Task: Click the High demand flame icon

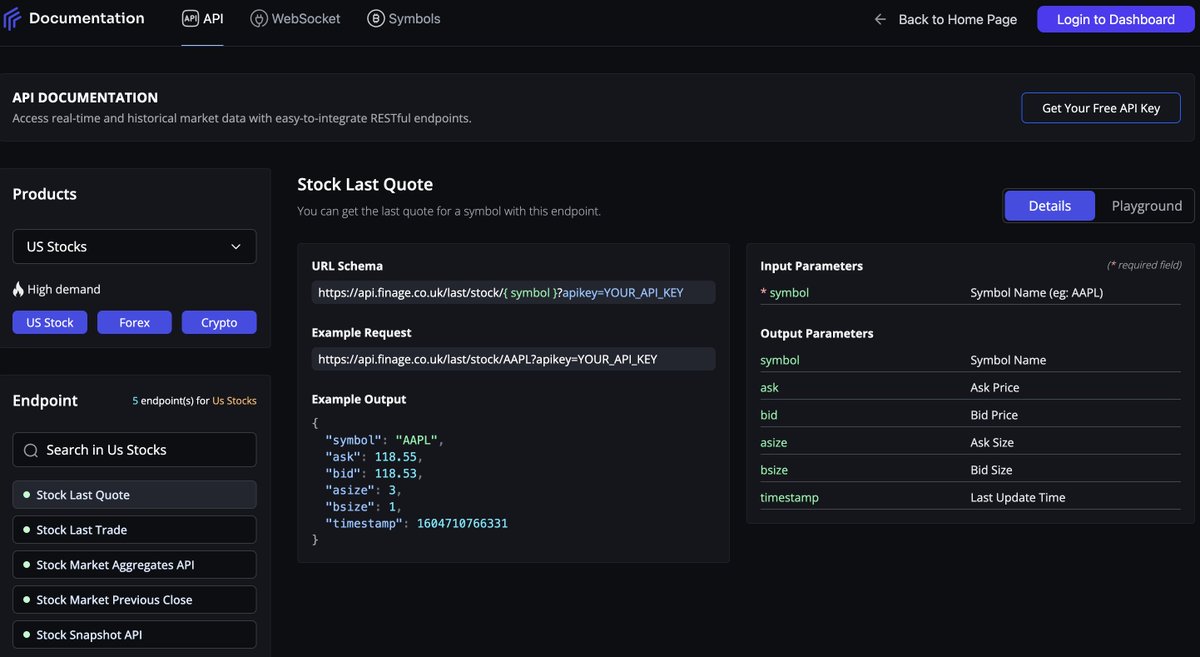Action: [x=18, y=289]
